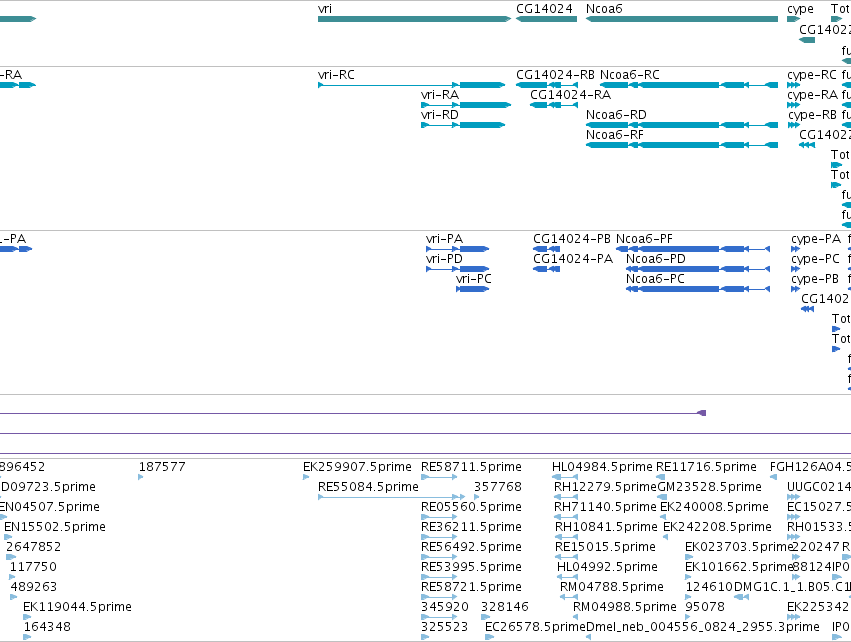Select the 345920 feature label
851x642 pixels.
(x=444, y=607)
